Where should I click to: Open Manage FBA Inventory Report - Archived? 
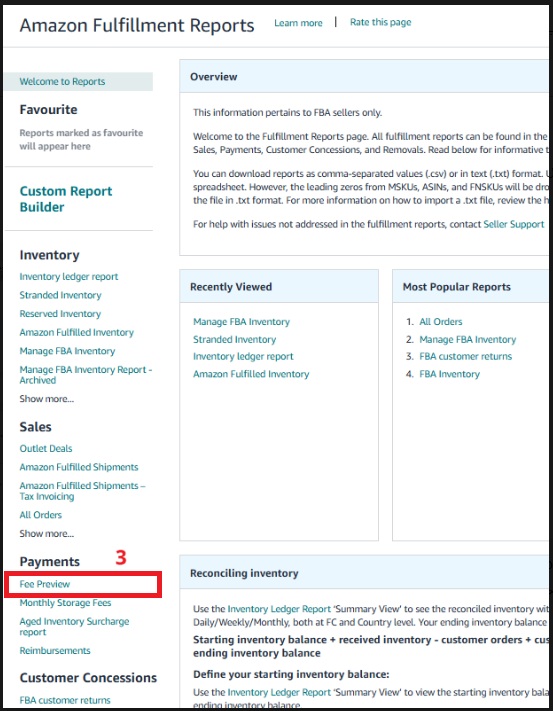tap(85, 375)
